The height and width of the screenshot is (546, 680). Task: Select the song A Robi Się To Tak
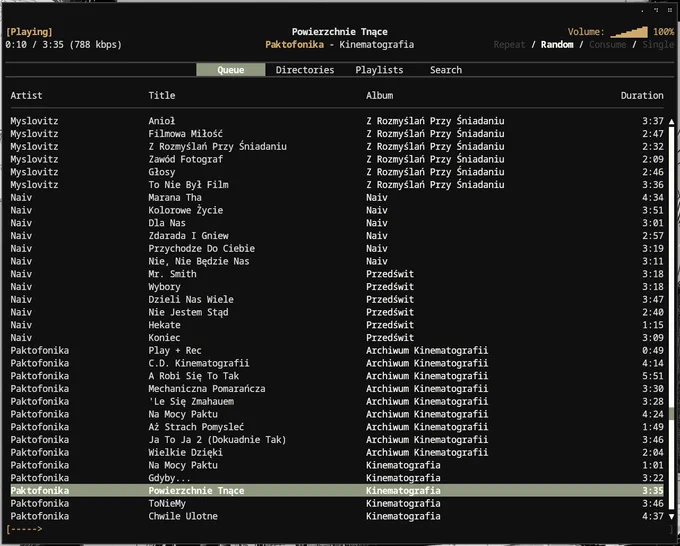tap(337, 376)
